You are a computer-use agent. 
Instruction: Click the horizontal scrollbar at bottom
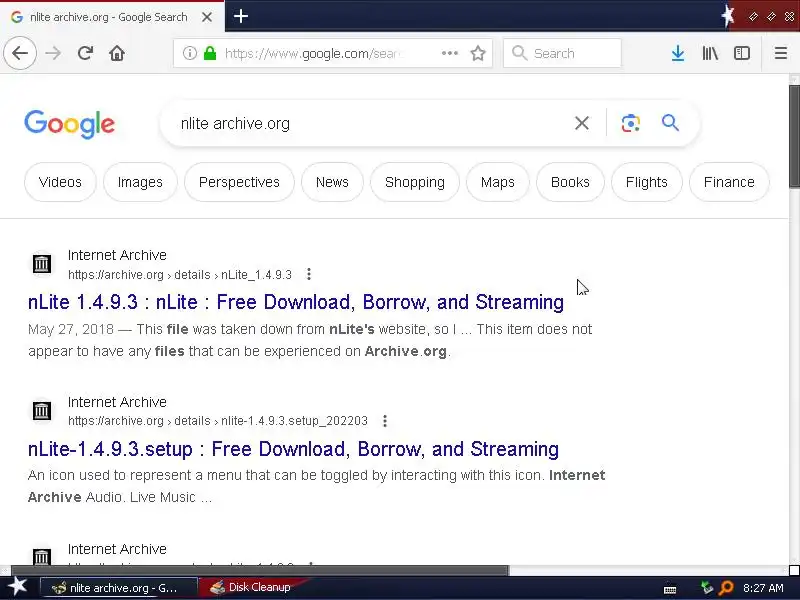[260, 570]
